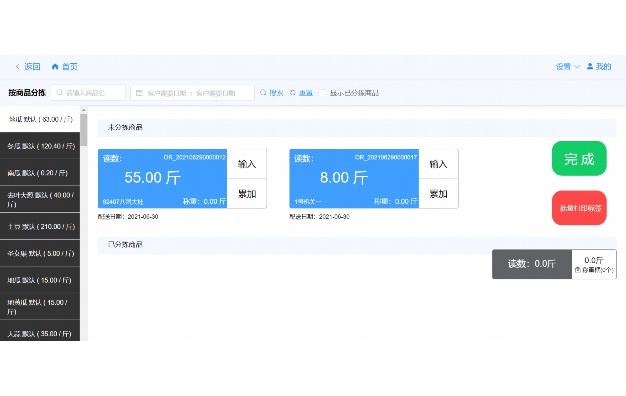This screenshot has height=396, width=626.
Task: Click order number OR_20210629000017
Action: (386, 157)
